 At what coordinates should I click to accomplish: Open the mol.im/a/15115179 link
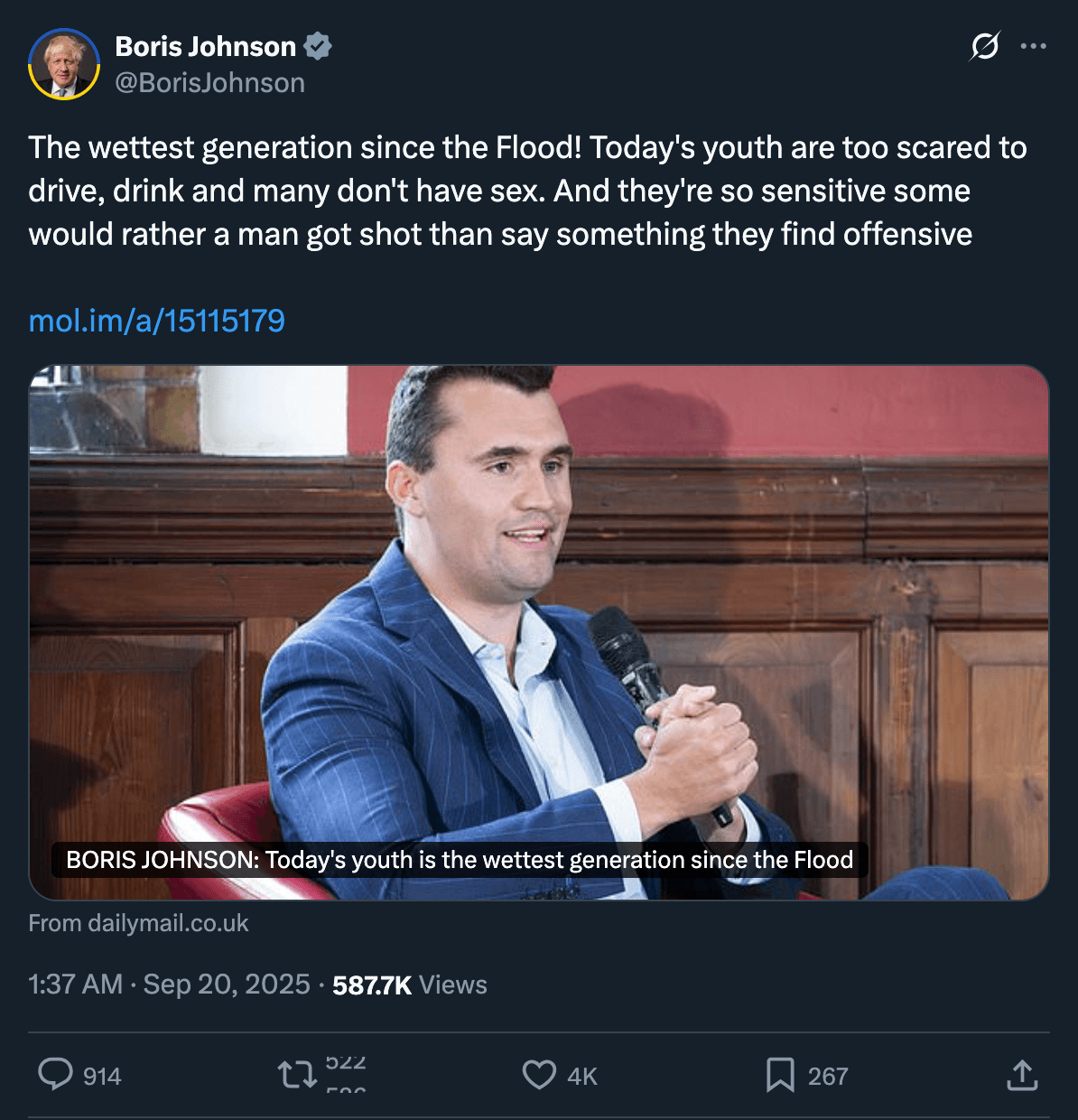click(157, 321)
